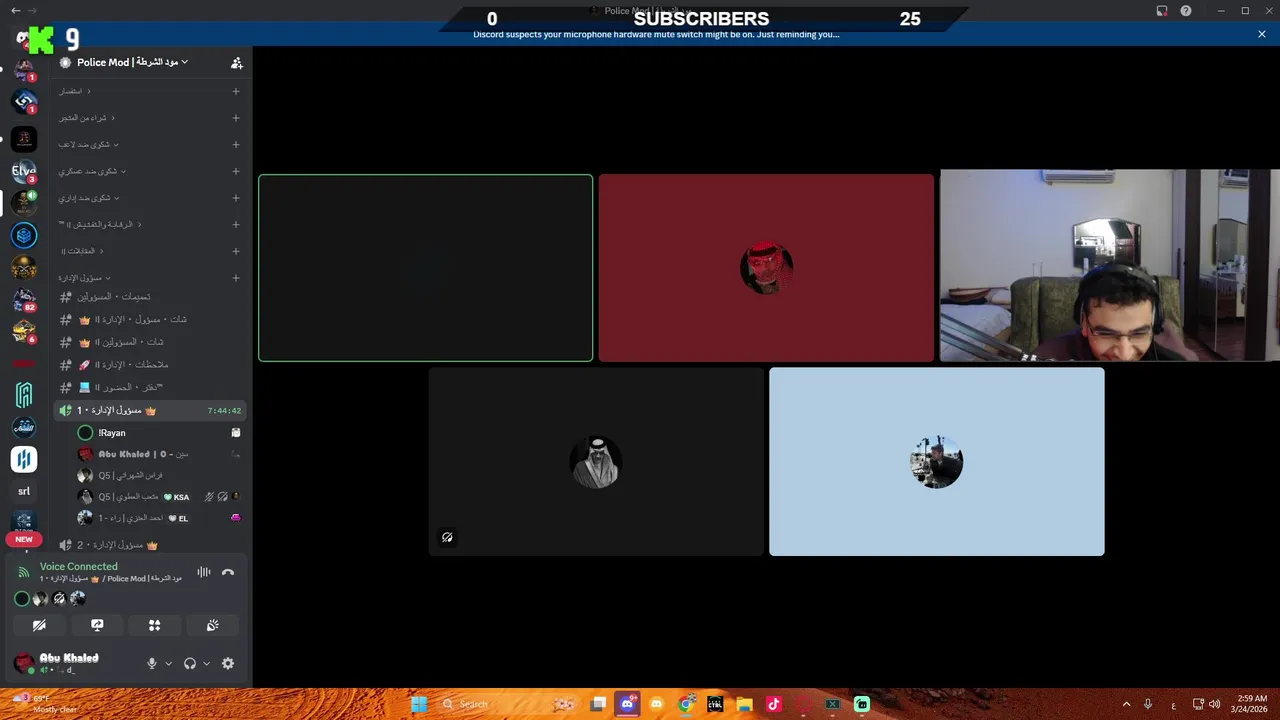Toggle noise suppression waveform icon
This screenshot has height=720, width=1280.
click(204, 572)
